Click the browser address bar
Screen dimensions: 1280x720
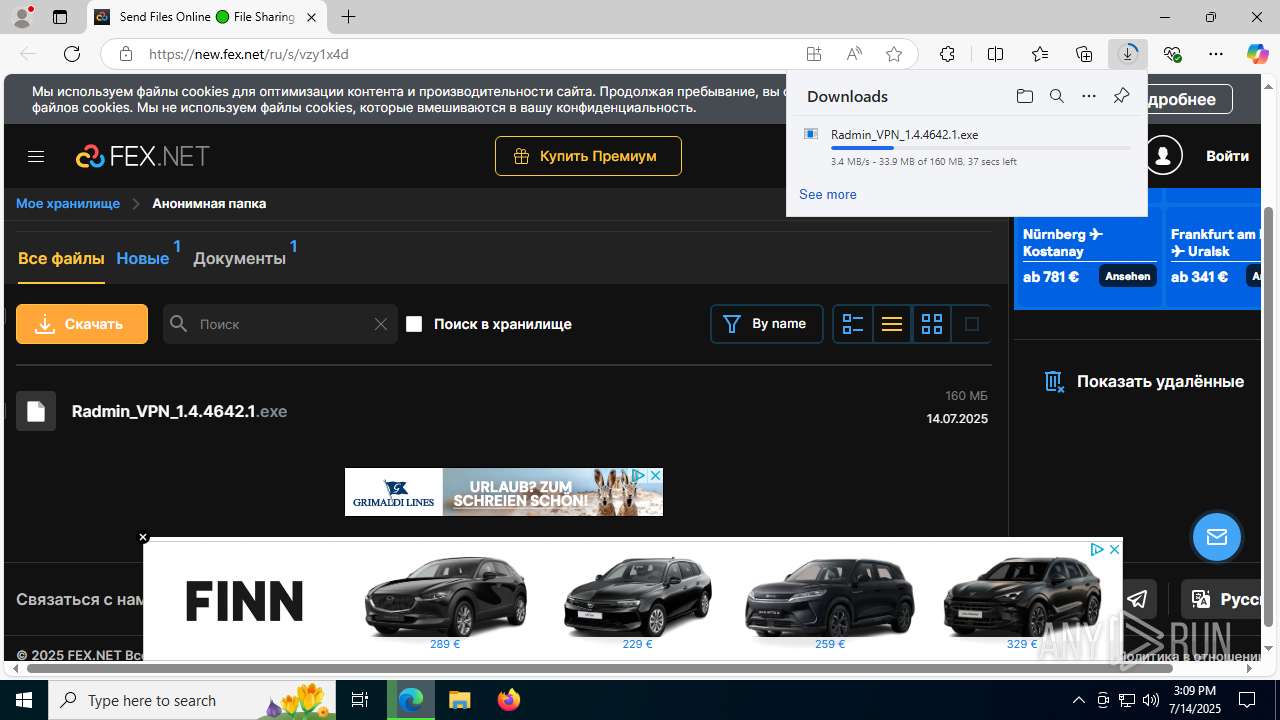coord(470,54)
